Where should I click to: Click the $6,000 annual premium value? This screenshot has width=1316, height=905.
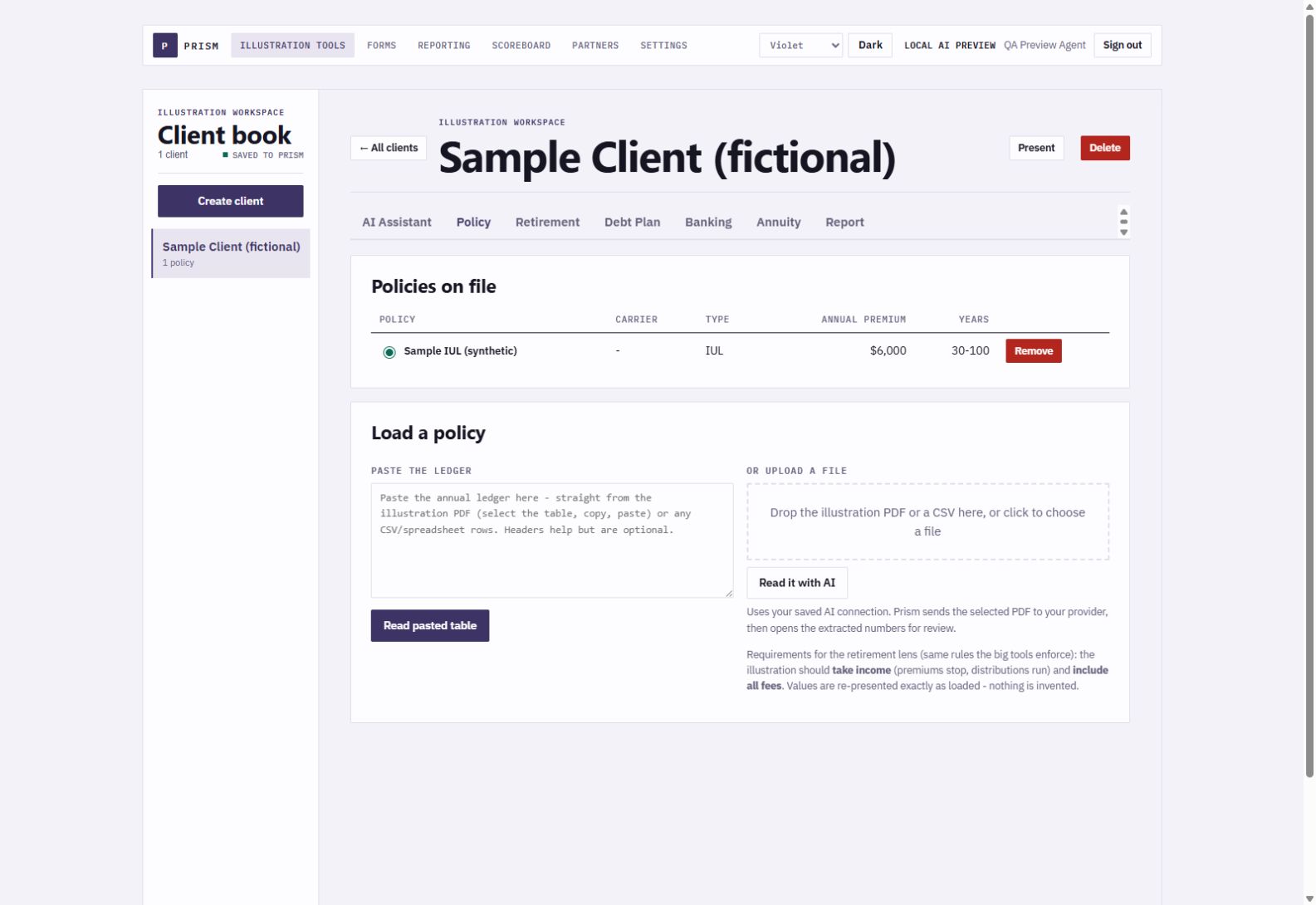point(888,351)
